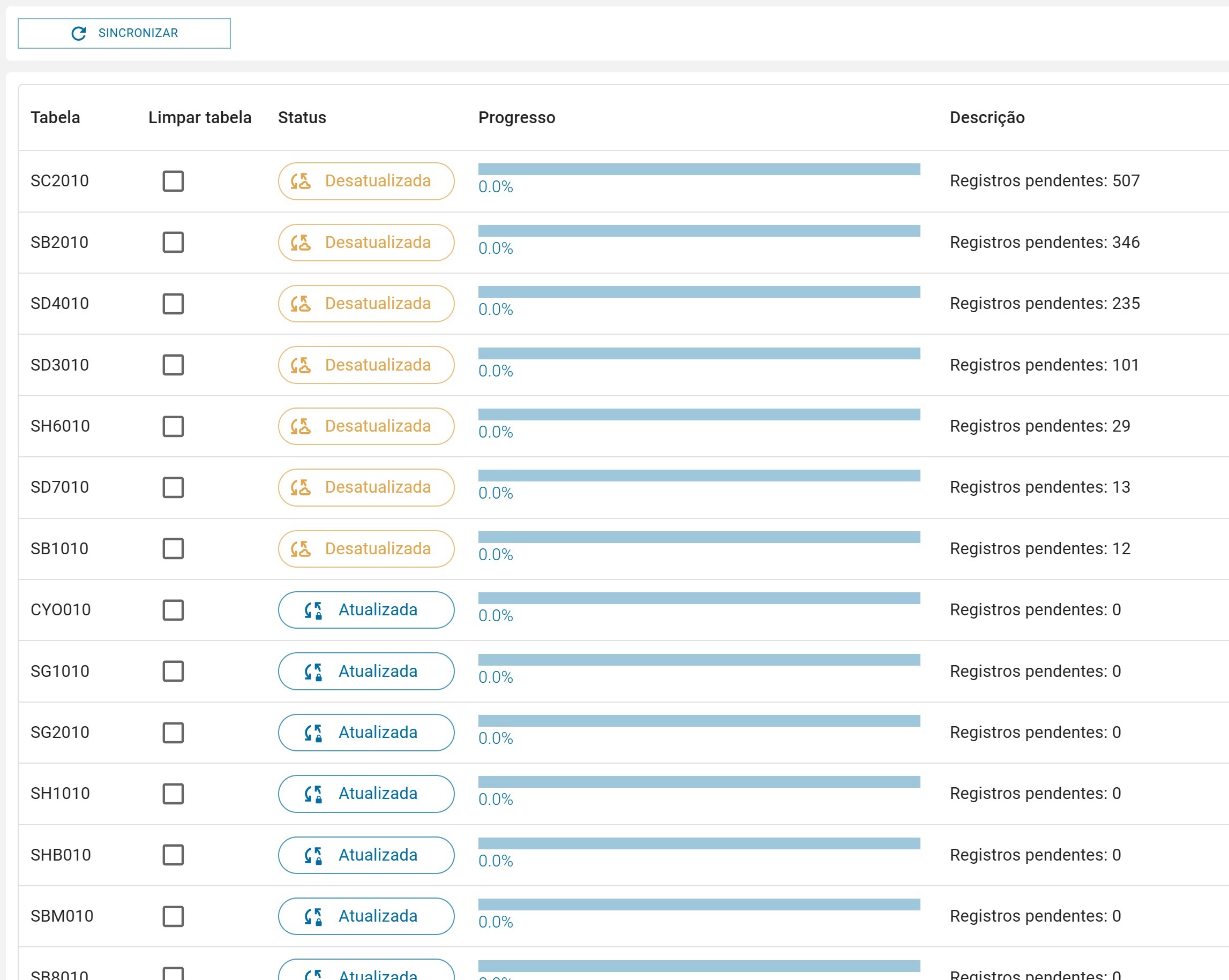Image resolution: width=1229 pixels, height=980 pixels.
Task: Click CYO010 Atualizada sync icon
Action: pyautogui.click(x=313, y=610)
